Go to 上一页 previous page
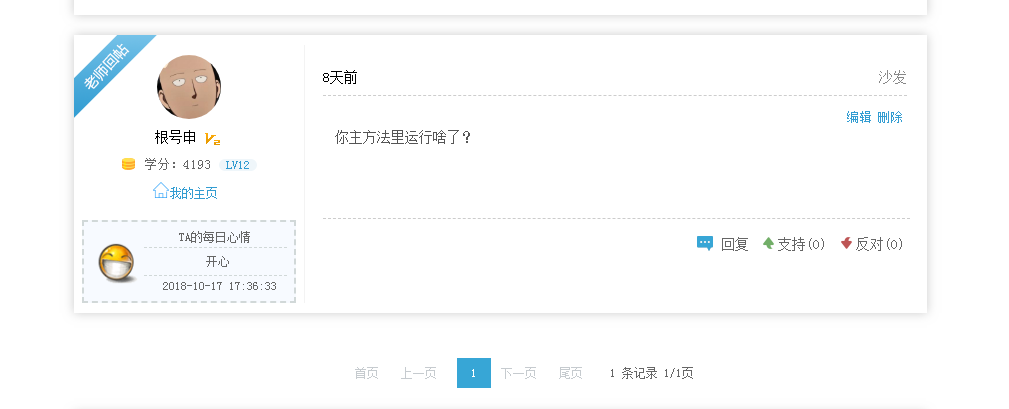The height and width of the screenshot is (409, 1009). point(418,373)
